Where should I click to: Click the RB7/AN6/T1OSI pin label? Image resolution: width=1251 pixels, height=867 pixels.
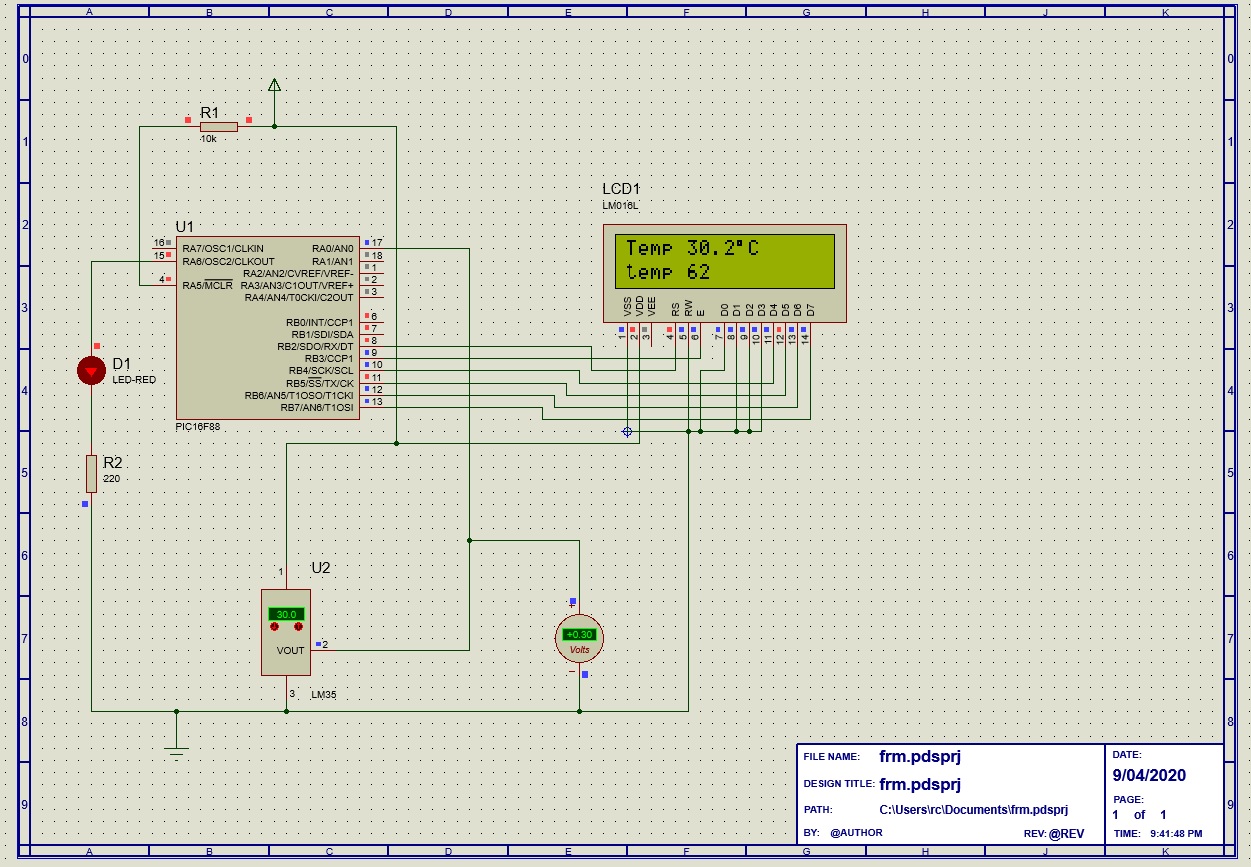tap(317, 408)
